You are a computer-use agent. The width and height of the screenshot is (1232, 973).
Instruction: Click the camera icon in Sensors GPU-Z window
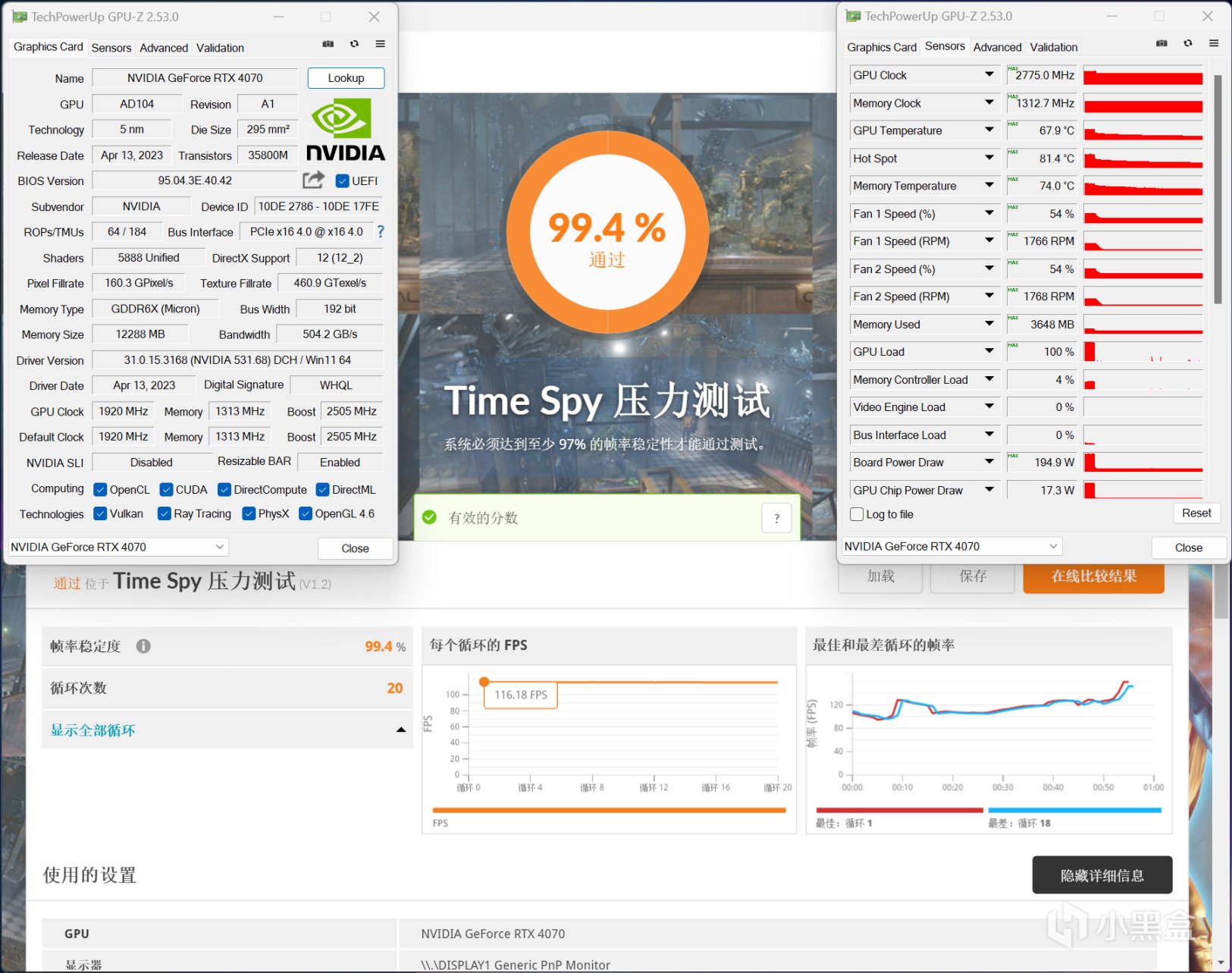(1161, 43)
